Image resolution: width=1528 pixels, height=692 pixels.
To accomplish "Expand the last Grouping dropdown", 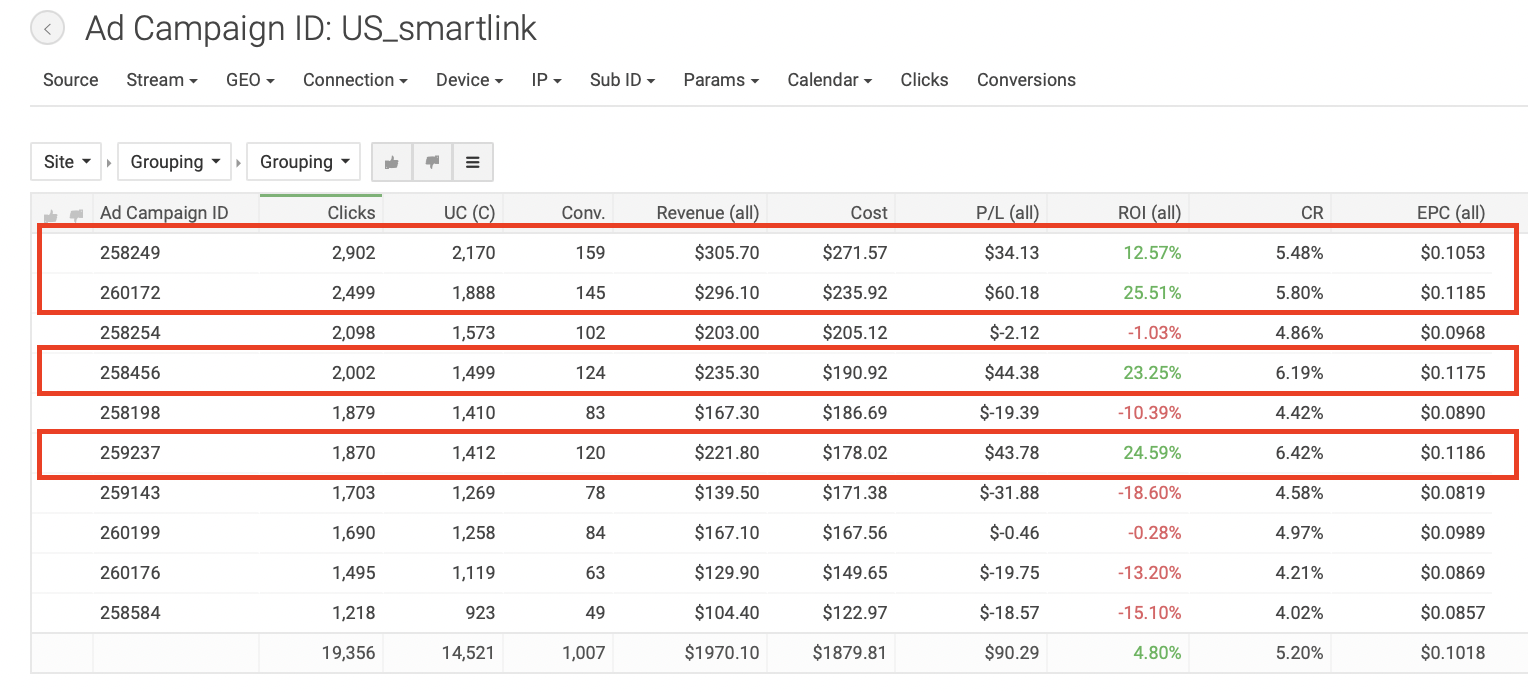I will click(x=303, y=162).
